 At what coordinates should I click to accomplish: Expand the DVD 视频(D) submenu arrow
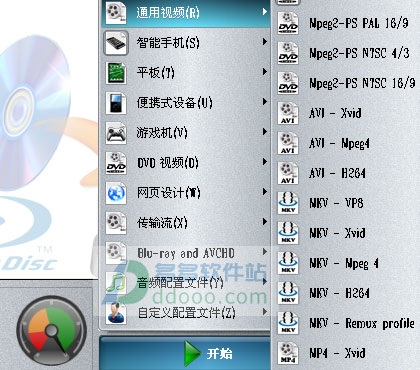click(x=265, y=162)
